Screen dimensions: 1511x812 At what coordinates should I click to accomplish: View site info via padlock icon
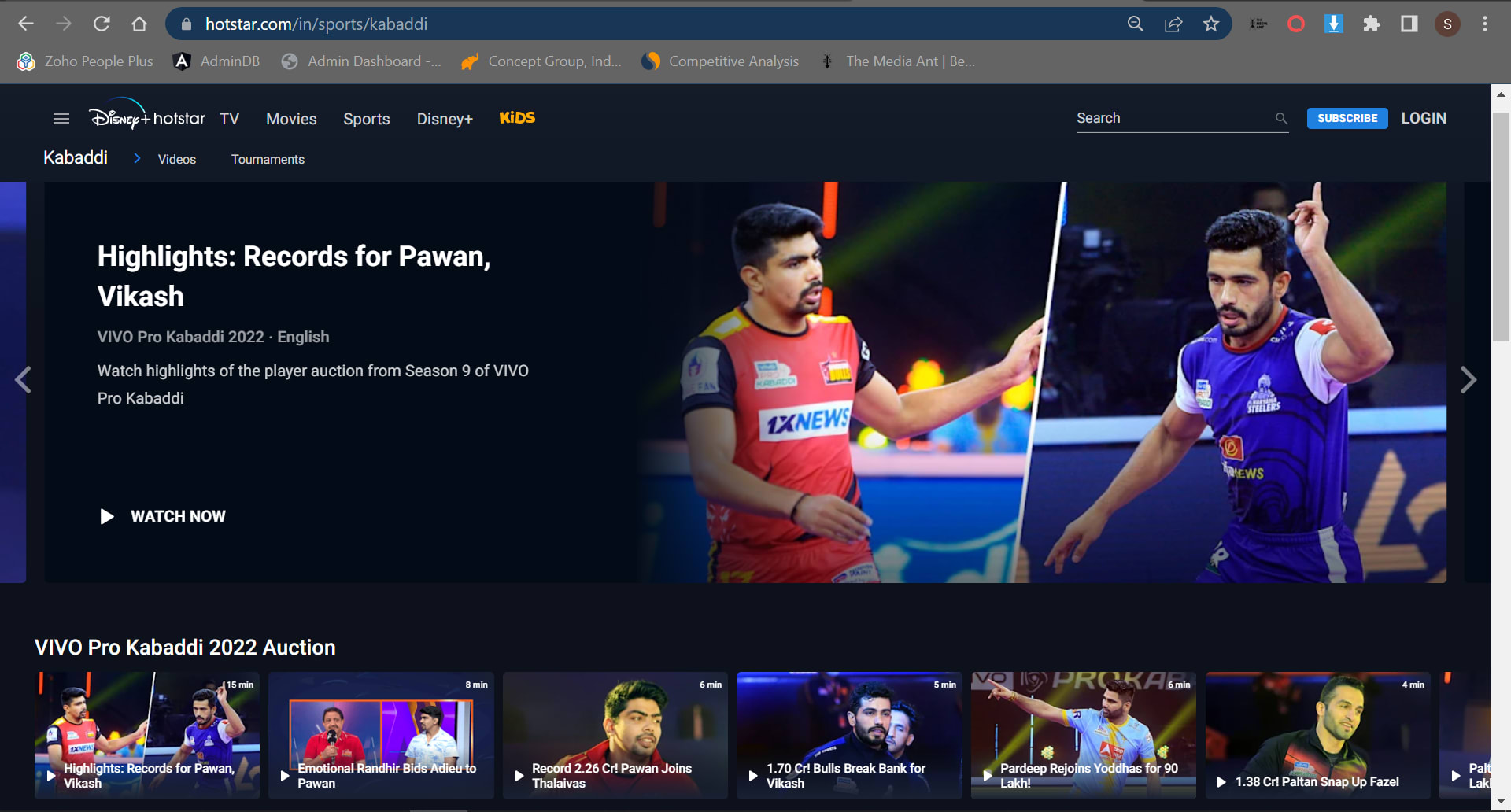(187, 24)
